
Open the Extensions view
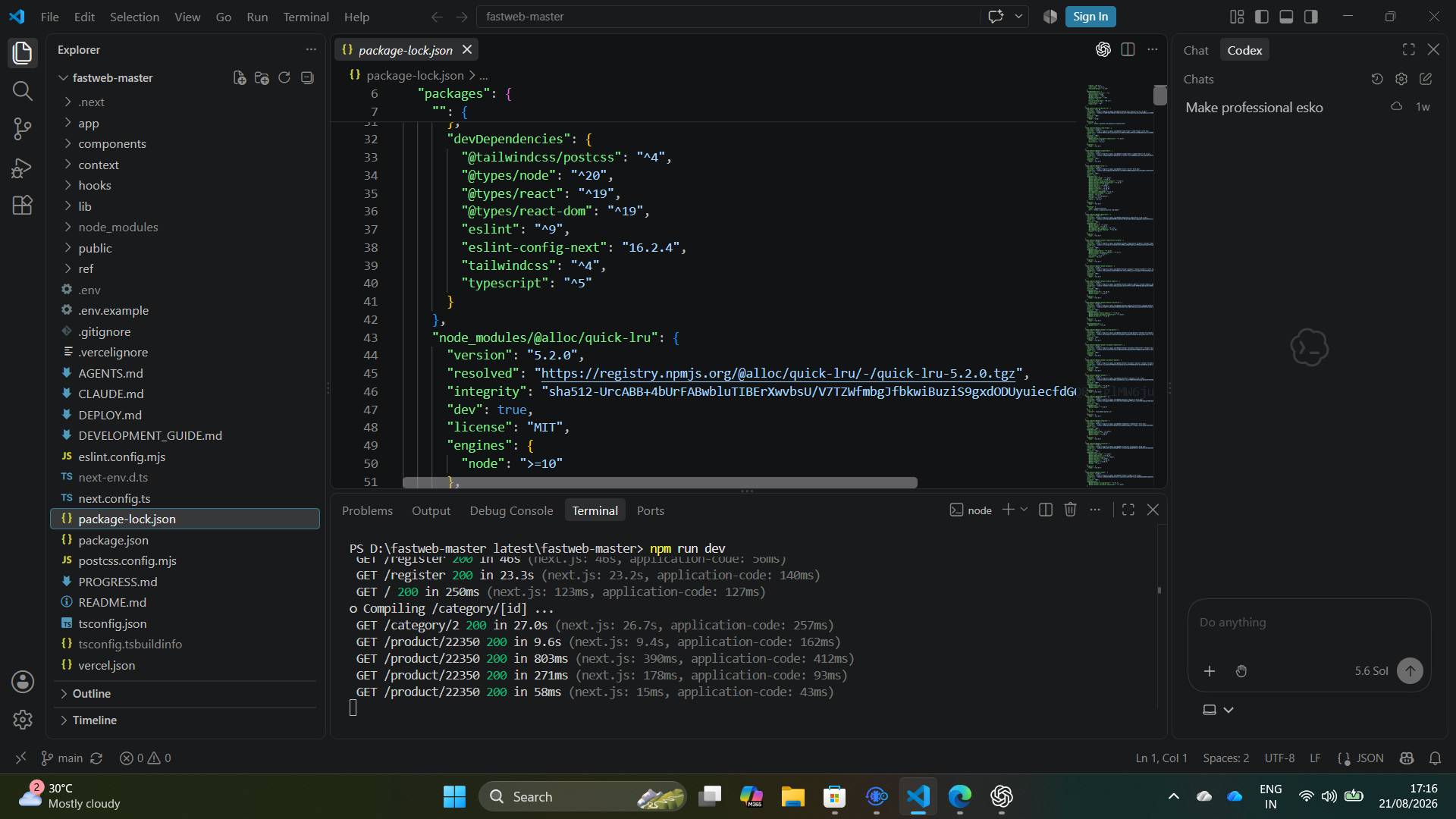tap(23, 206)
